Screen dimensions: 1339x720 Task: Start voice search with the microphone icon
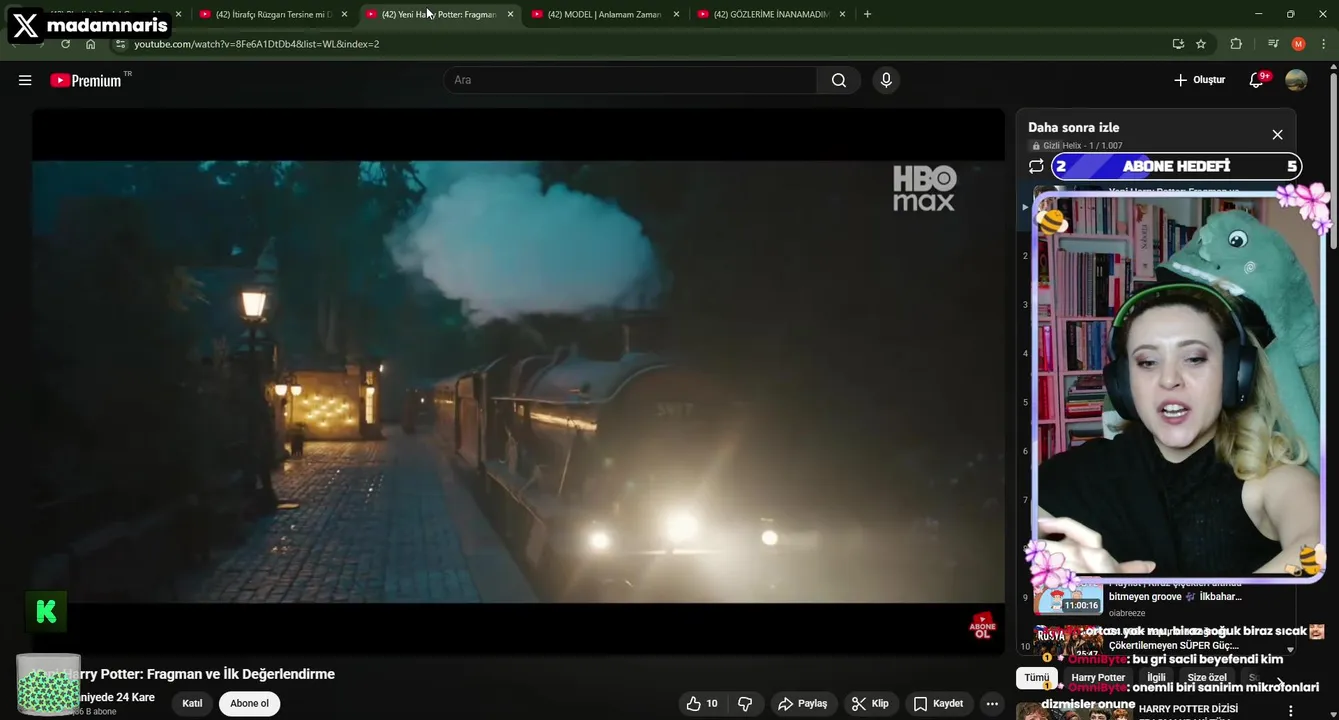click(886, 80)
